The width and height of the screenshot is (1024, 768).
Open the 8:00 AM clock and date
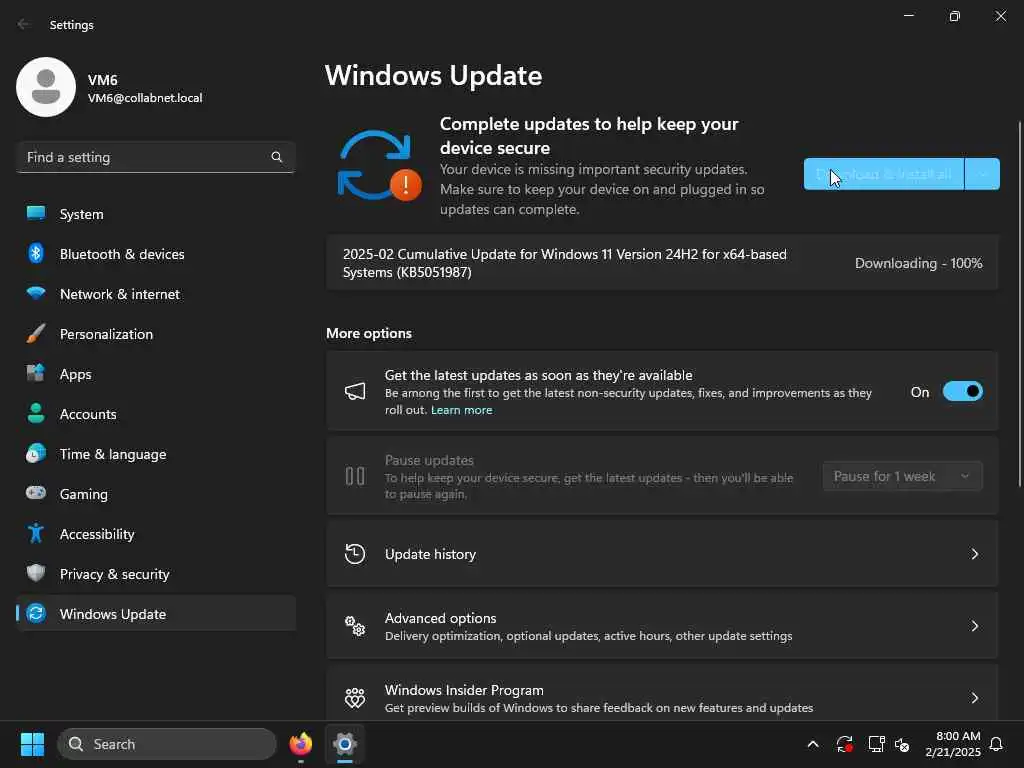(953, 744)
